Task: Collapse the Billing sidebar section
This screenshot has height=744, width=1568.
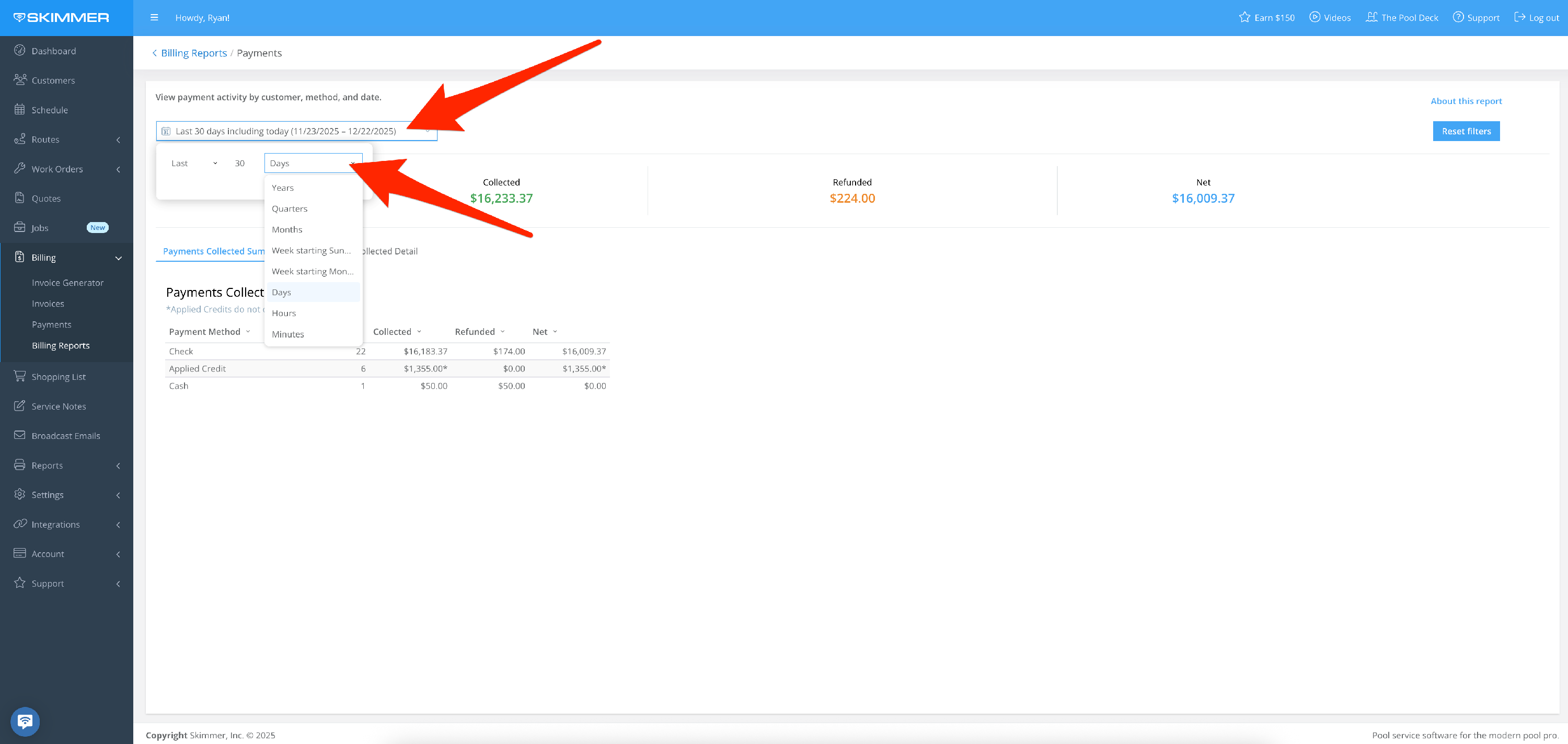Action: (118, 258)
